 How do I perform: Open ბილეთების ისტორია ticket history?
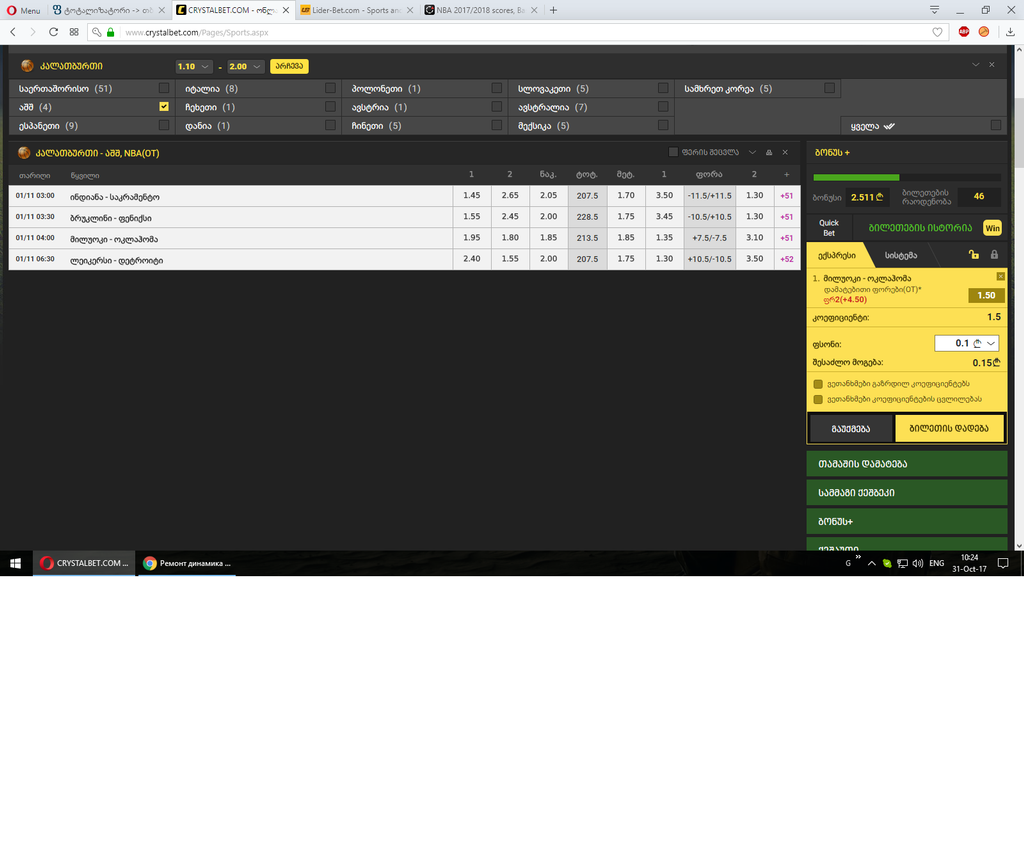pyautogui.click(x=920, y=228)
